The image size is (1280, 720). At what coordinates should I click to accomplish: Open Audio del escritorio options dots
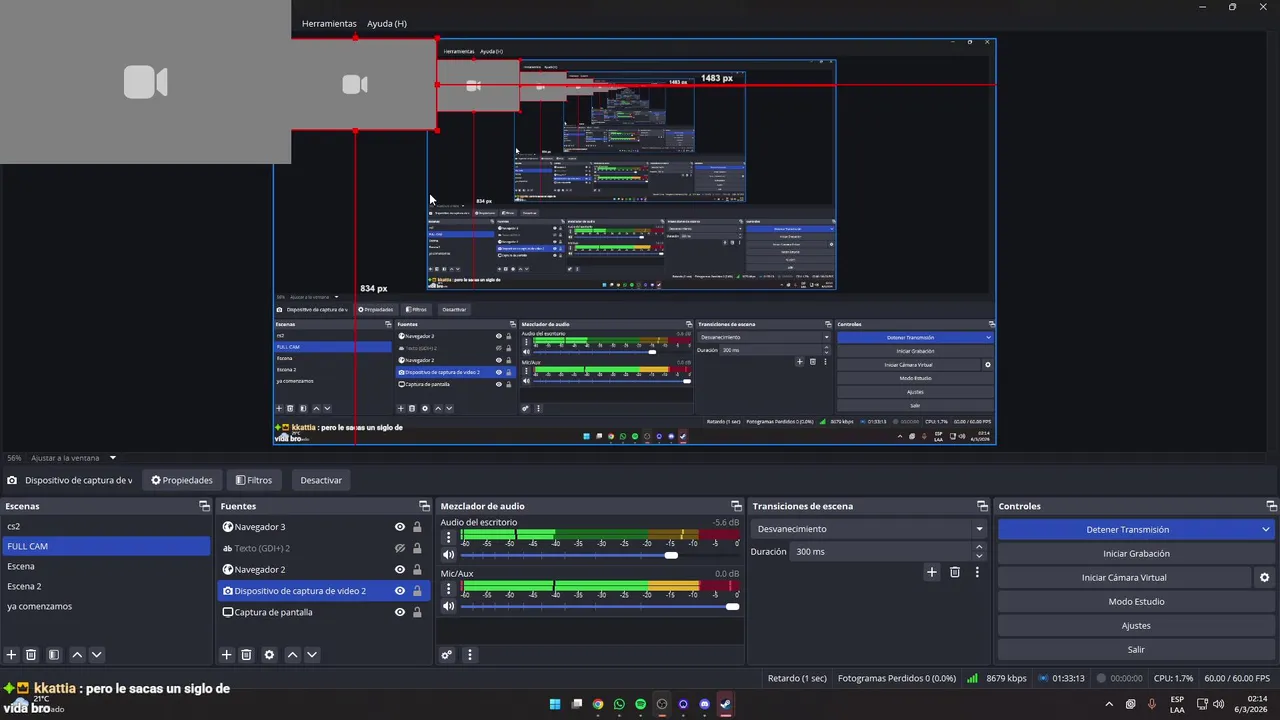[449, 537]
